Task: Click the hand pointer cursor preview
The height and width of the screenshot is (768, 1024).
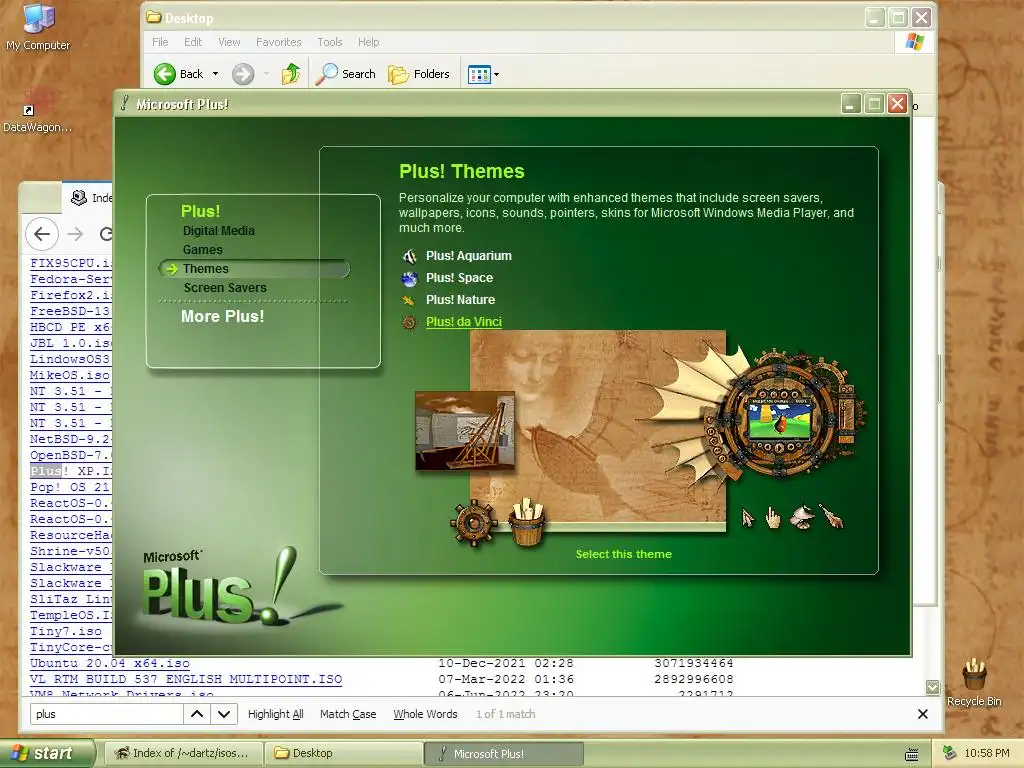Action: coord(773,518)
